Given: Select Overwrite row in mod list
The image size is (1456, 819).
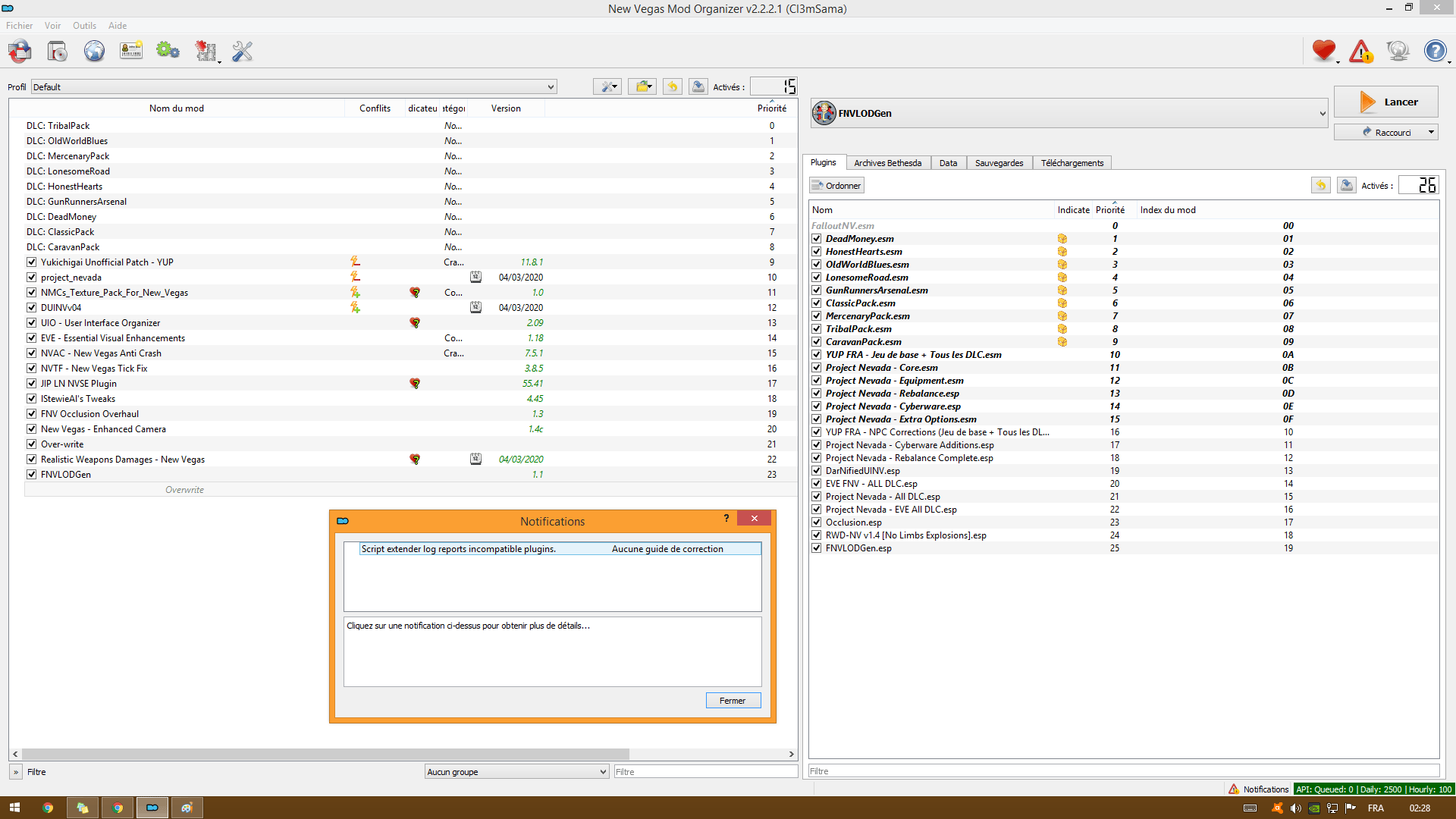Looking at the screenshot, I should point(410,490).
